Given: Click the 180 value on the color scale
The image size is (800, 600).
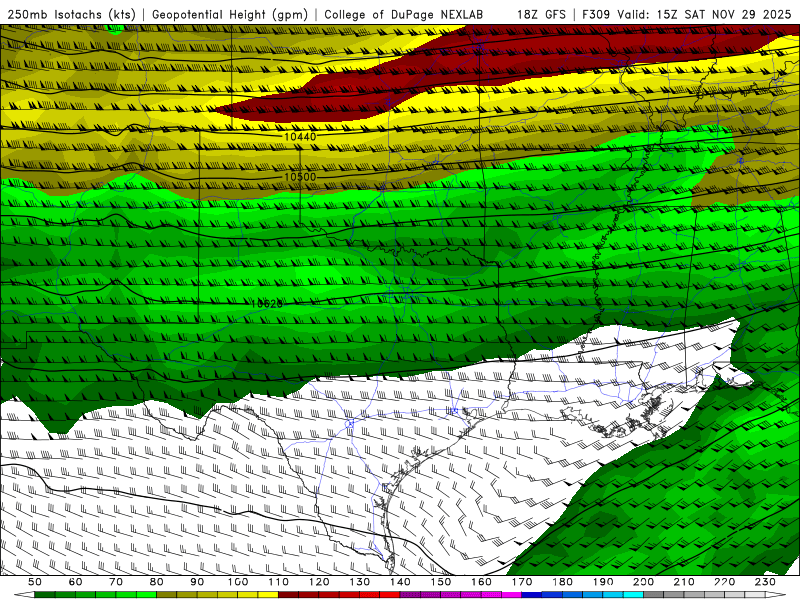Looking at the screenshot, I should 562,582.
